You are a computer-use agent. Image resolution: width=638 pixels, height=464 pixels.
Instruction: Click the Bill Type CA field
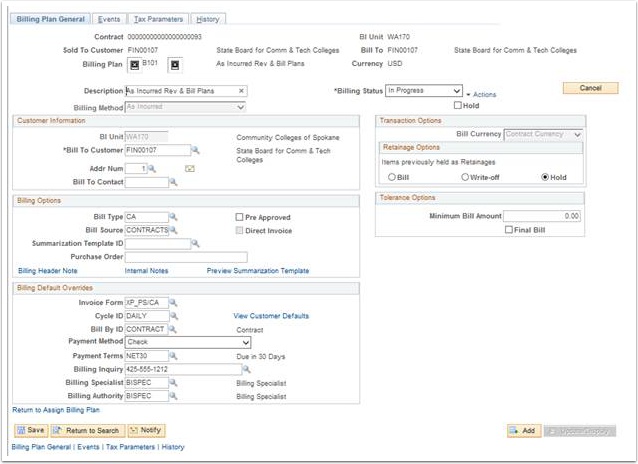coord(147,217)
